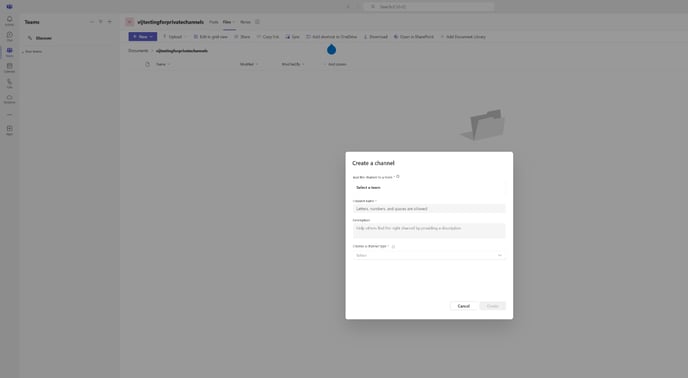Click into the channel name input field
The image size is (688, 378).
[429, 209]
